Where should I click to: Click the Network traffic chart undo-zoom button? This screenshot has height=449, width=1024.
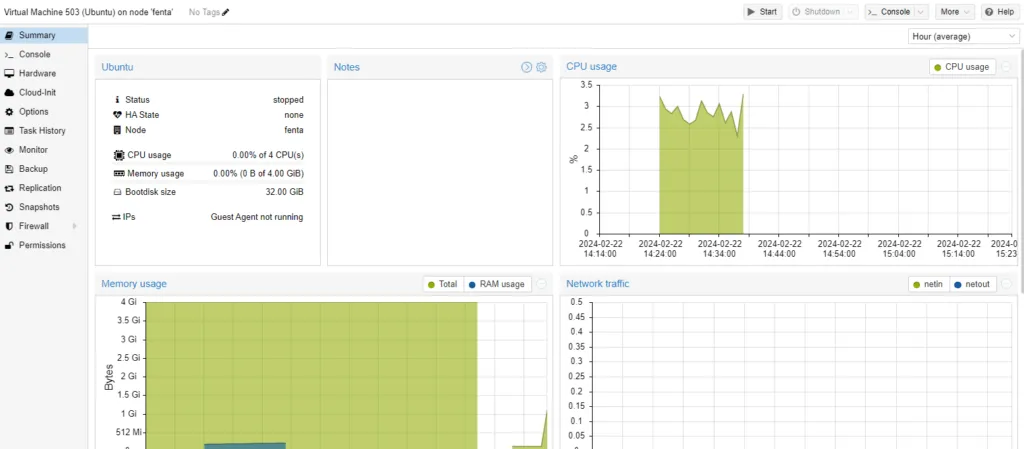[1006, 284]
